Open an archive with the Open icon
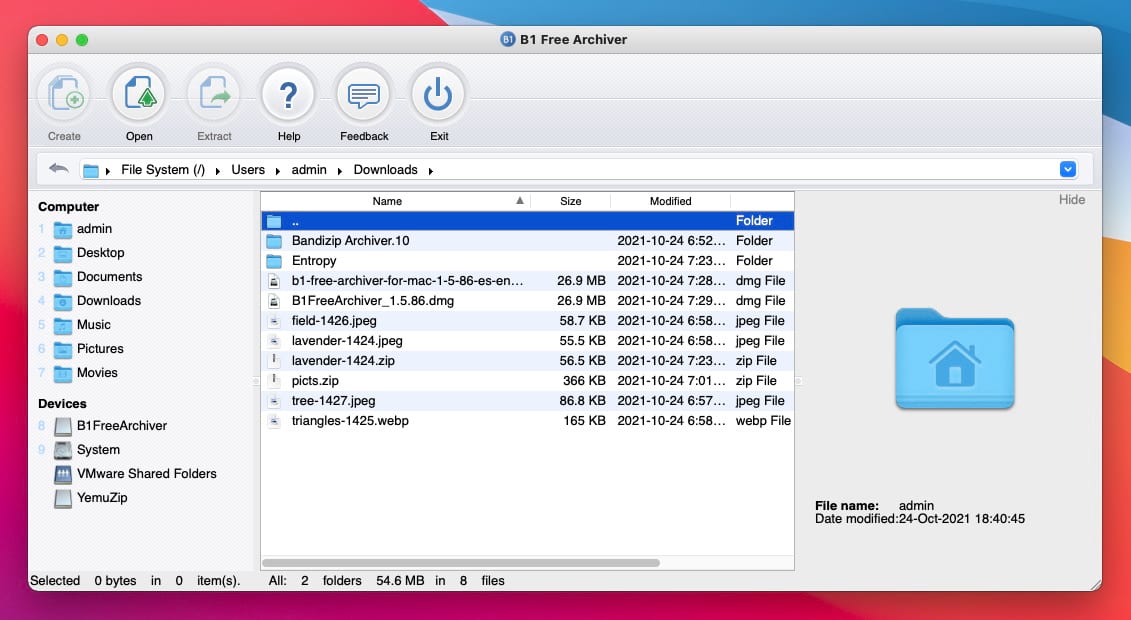 click(139, 95)
